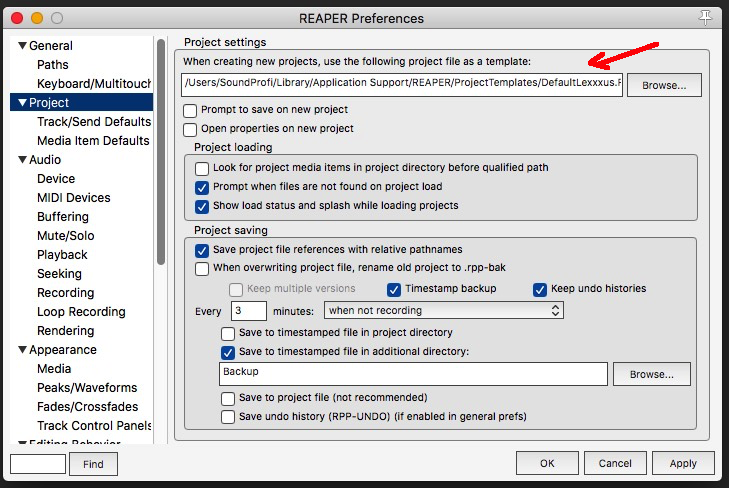
Task: Enable Open properties on new project
Action: pos(190,130)
